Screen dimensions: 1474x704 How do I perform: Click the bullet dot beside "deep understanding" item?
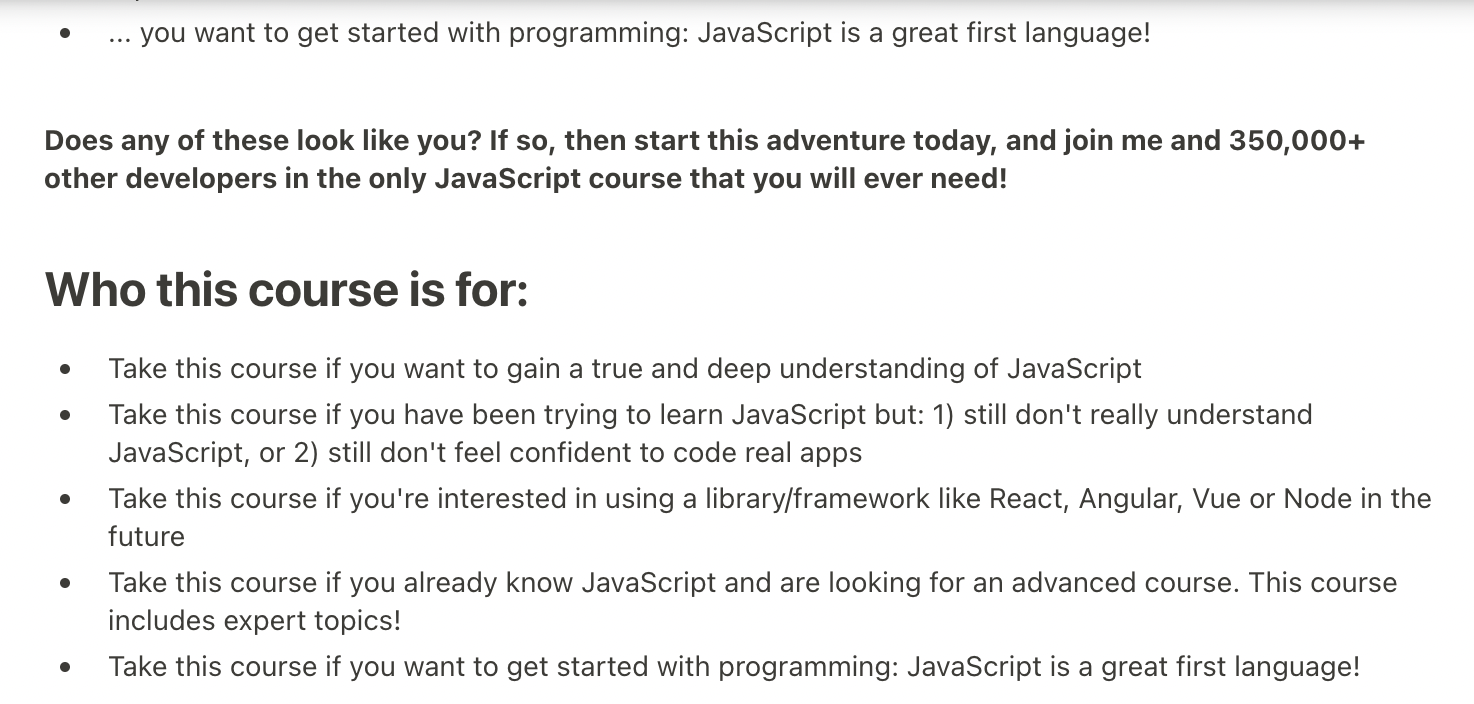[x=65, y=369]
